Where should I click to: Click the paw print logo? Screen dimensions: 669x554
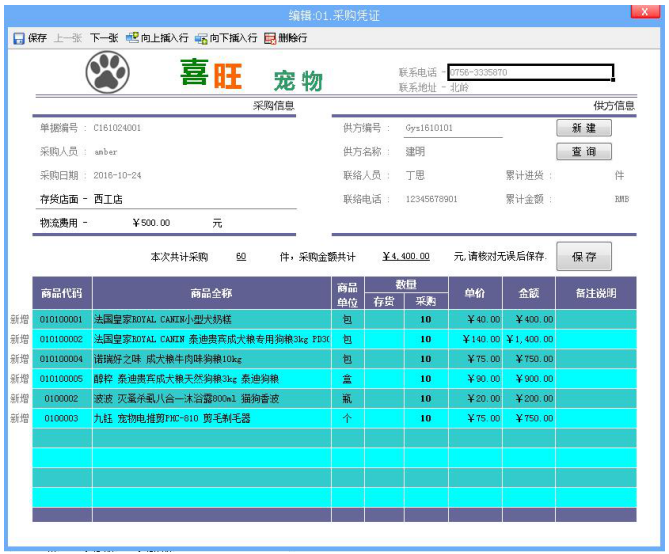(x=108, y=72)
